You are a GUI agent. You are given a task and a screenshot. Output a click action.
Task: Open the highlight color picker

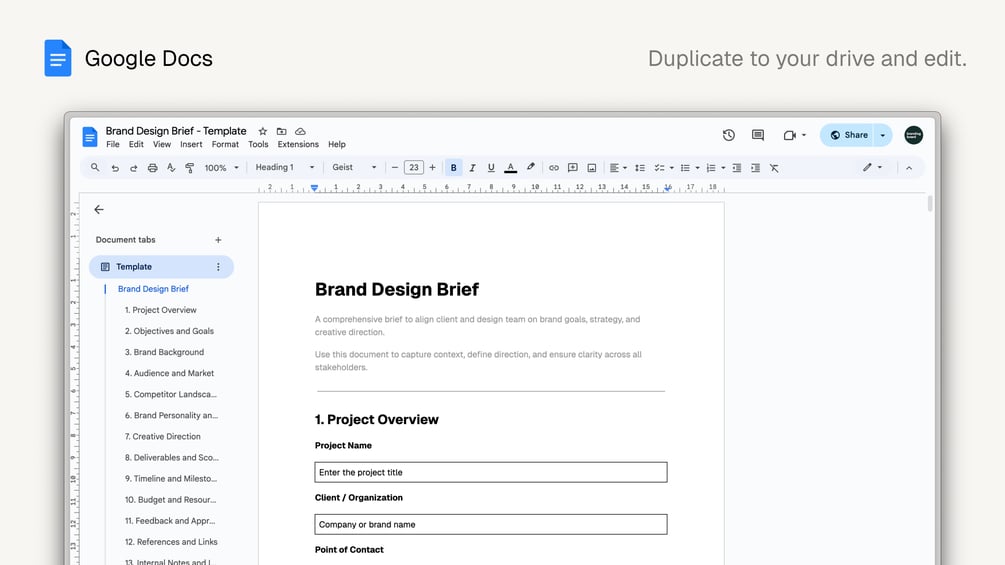pyautogui.click(x=531, y=167)
